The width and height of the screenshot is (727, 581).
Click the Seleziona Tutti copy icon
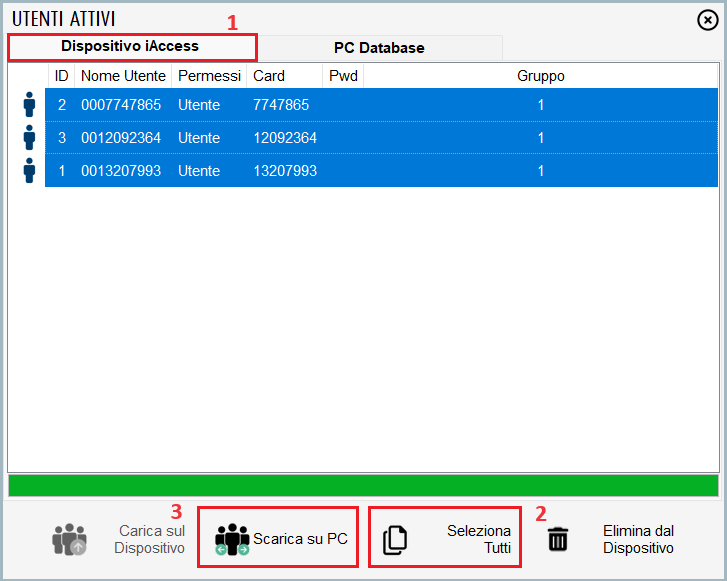click(x=395, y=540)
